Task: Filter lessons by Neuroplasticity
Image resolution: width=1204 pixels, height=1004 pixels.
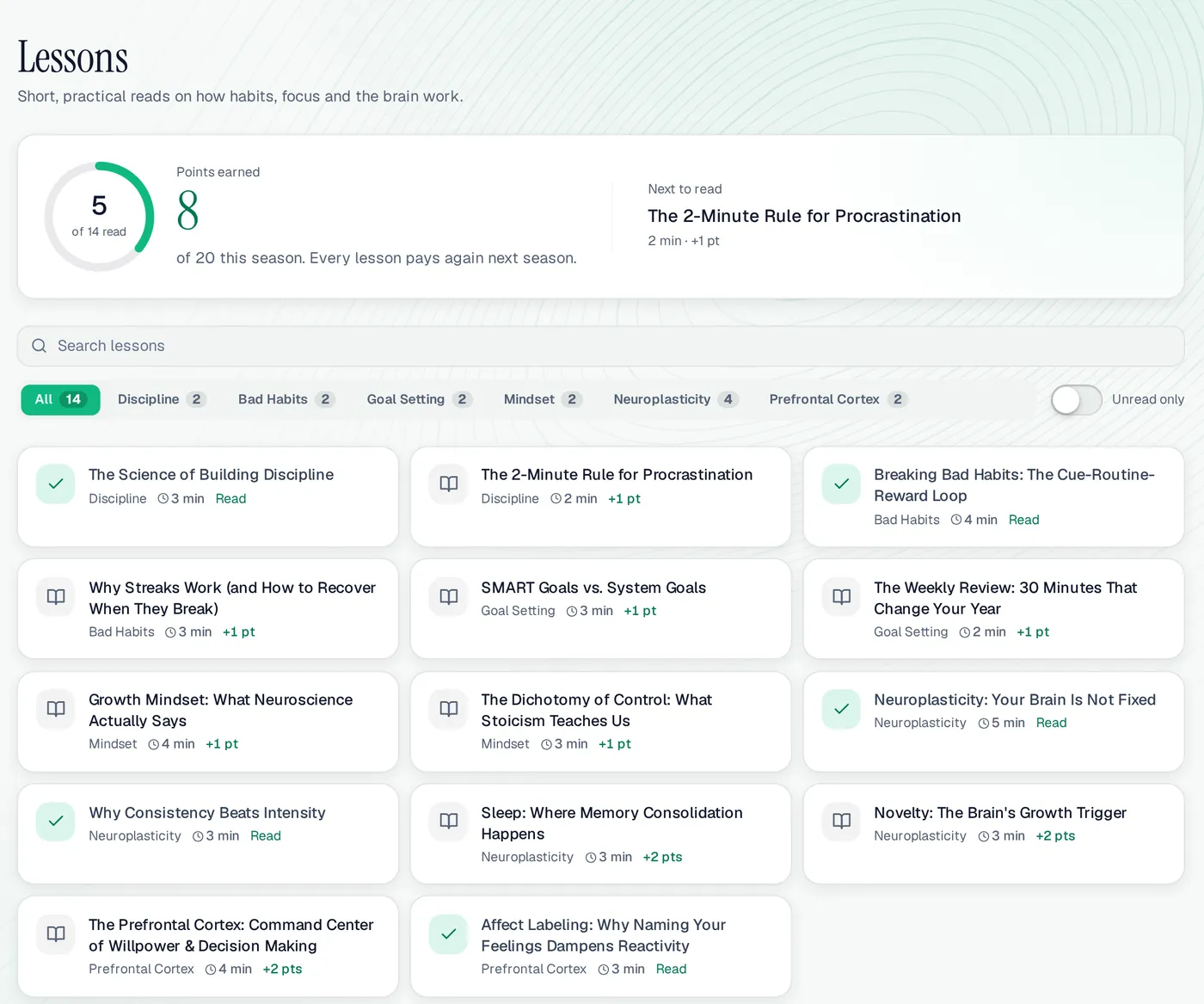Action: (676, 399)
